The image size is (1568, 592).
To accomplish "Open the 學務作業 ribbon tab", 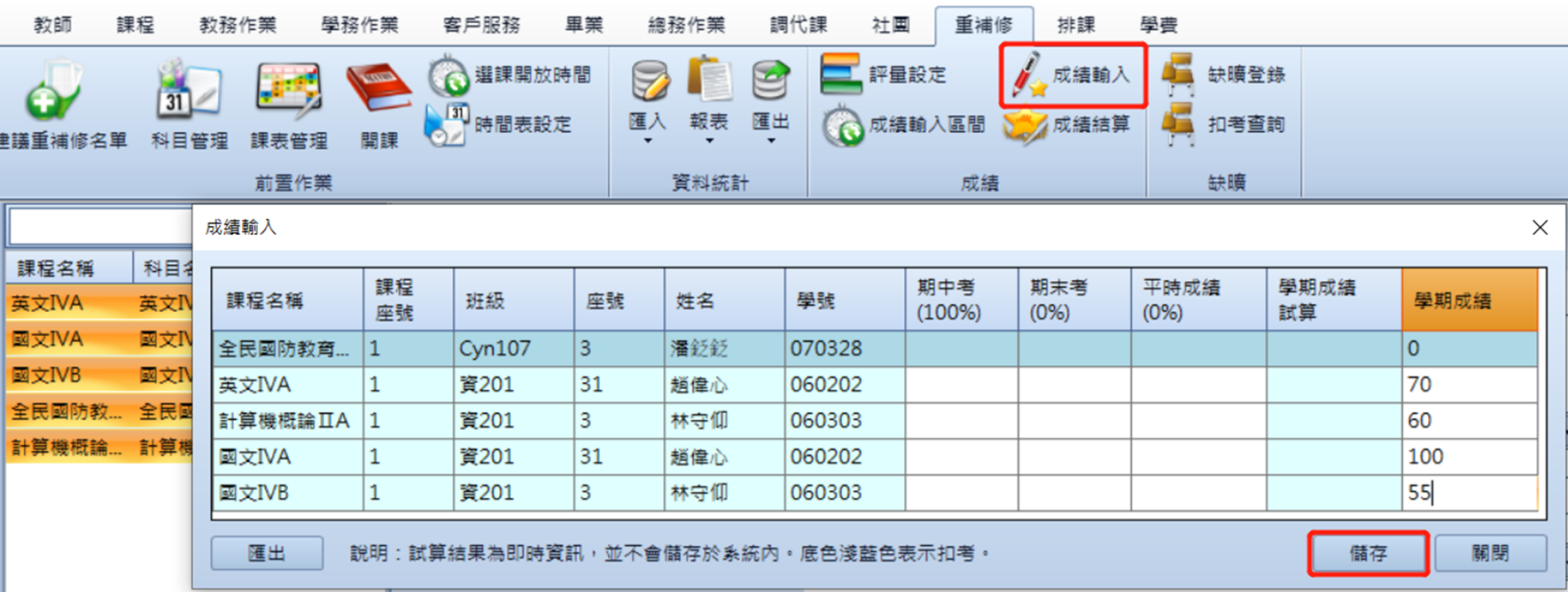I will [360, 25].
